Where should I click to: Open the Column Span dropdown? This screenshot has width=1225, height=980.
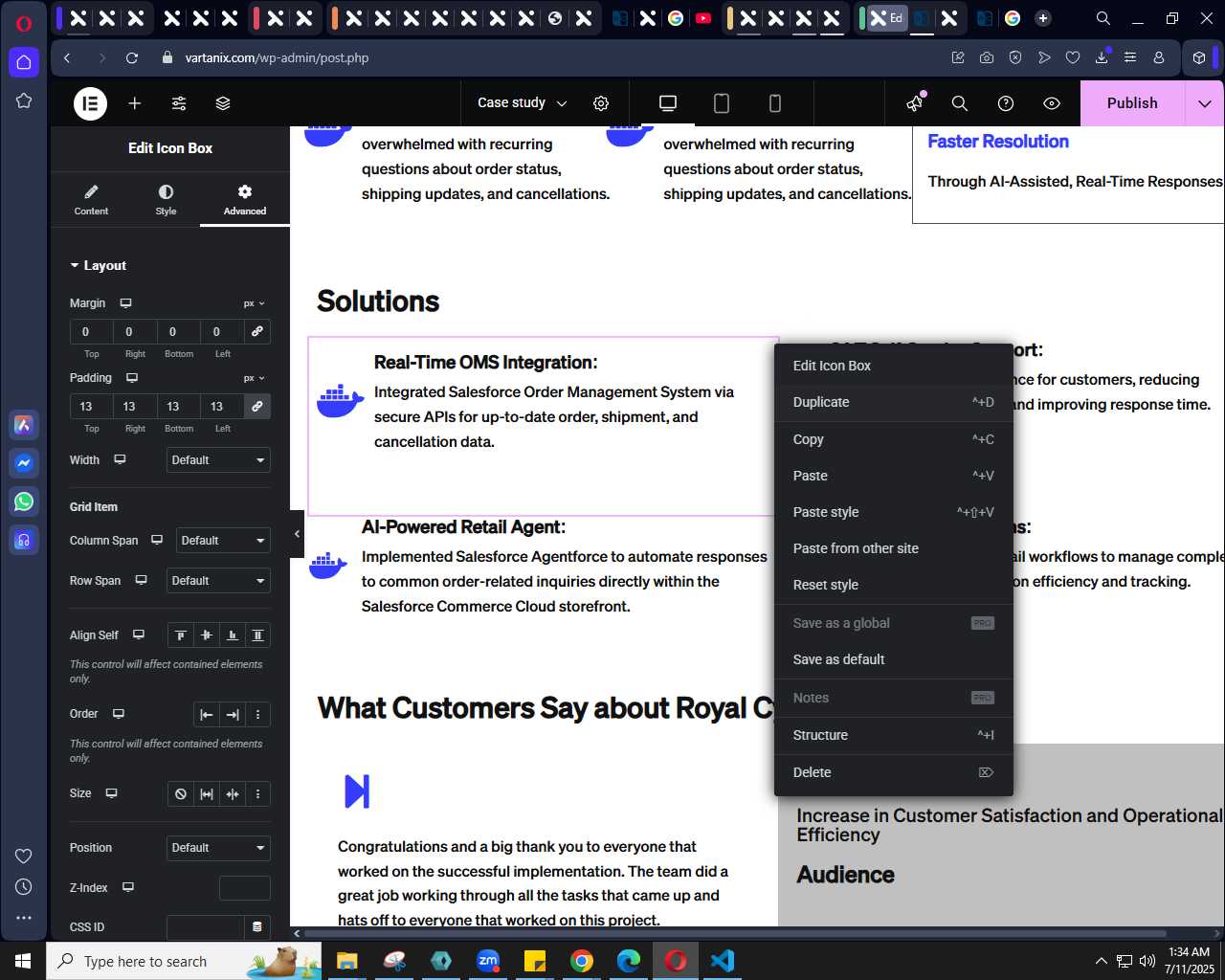pyautogui.click(x=225, y=541)
